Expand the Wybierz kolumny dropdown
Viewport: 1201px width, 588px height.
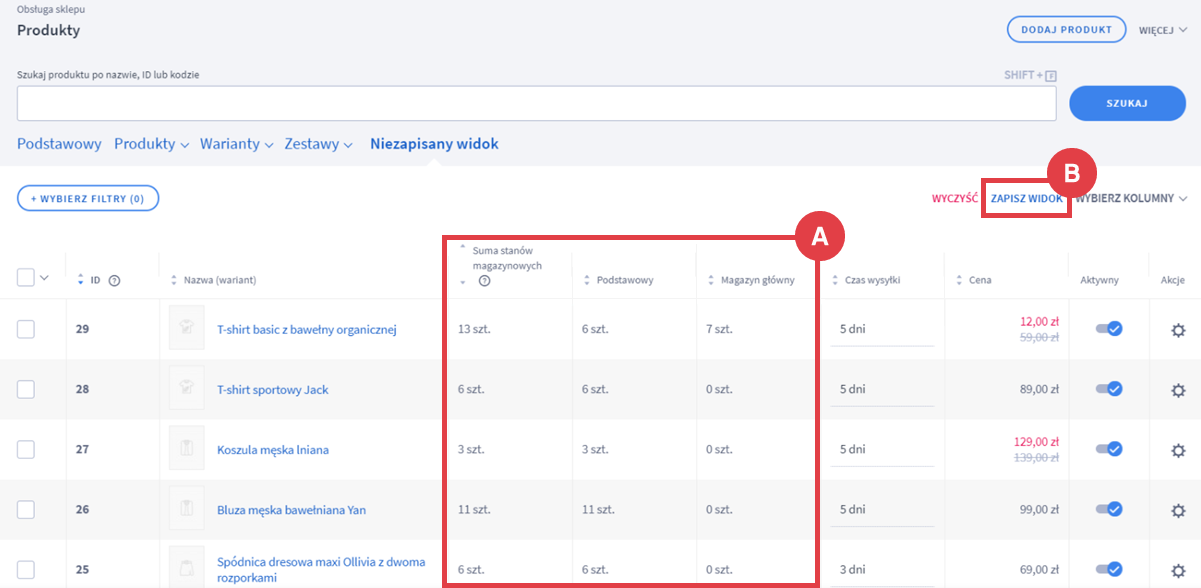(1130, 198)
